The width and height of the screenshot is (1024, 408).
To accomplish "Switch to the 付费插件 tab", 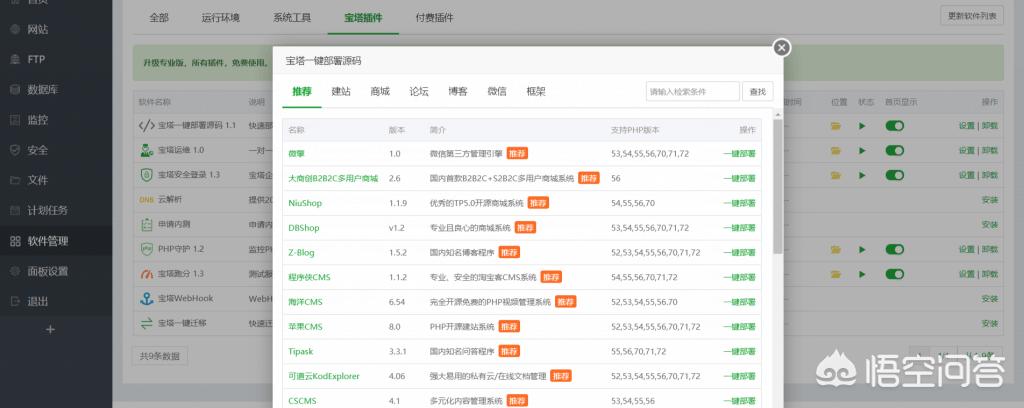I will tap(434, 18).
